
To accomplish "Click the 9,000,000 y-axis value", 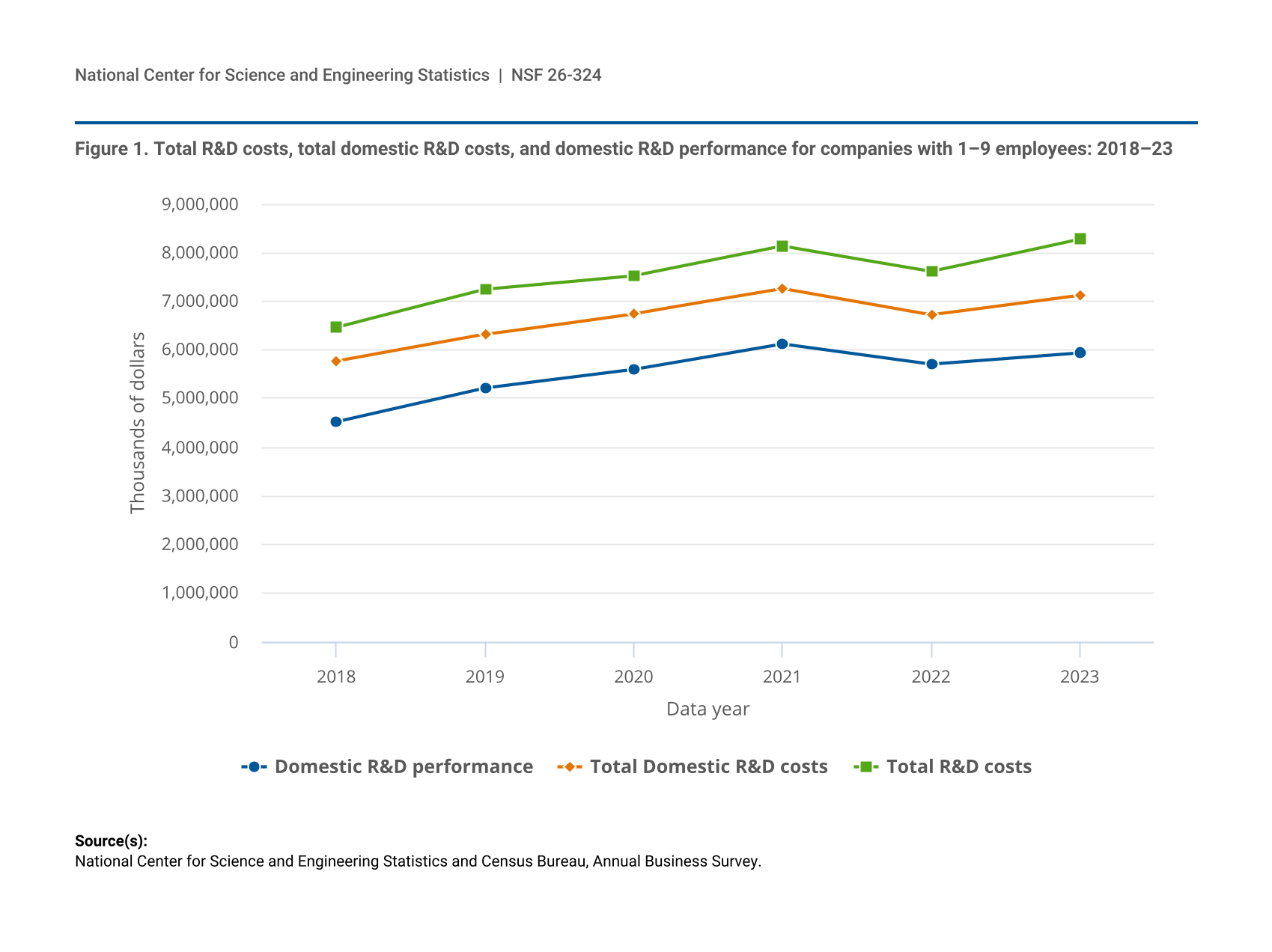I will point(200,204).
